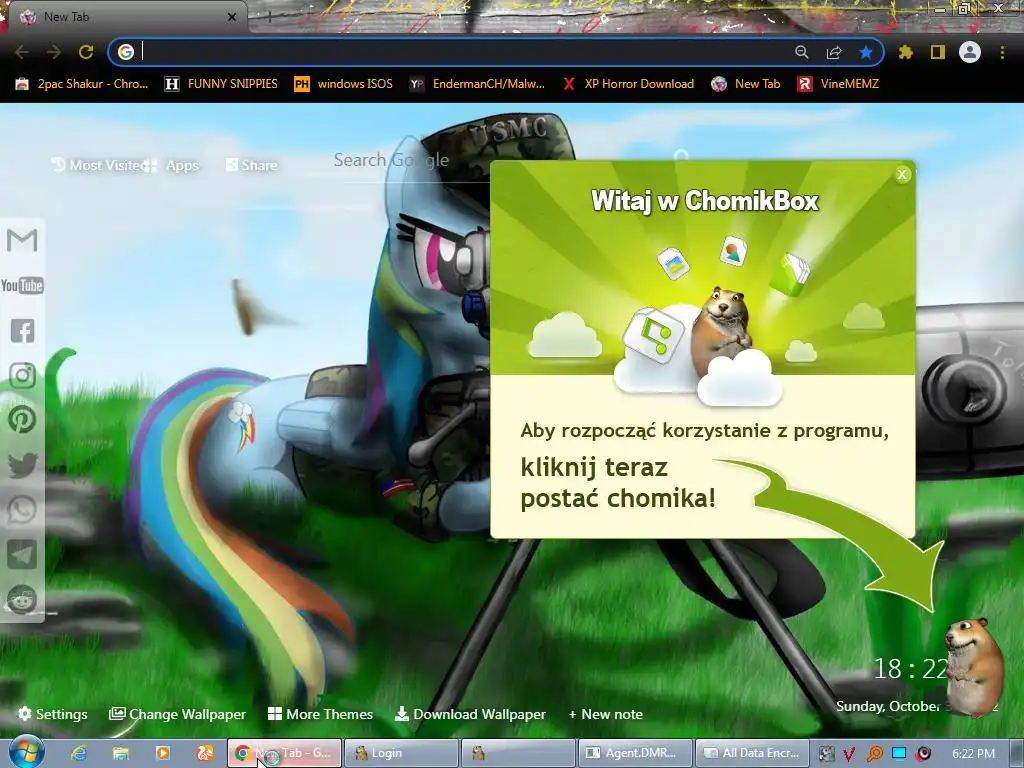Launch Internet Explorer from taskbar
Screen dimensions: 1024x768
pyautogui.click(x=79, y=753)
